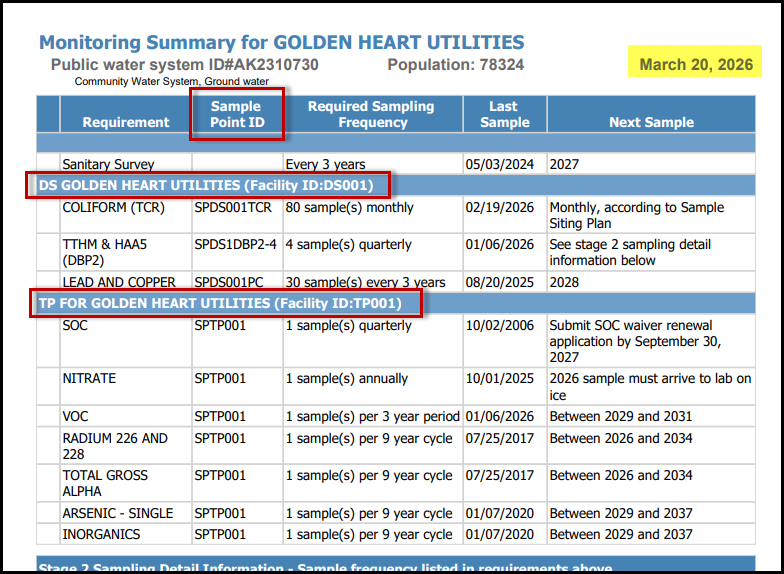The image size is (784, 574).
Task: Click the LEAD AND COPPER requirement cell
Action: click(119, 282)
